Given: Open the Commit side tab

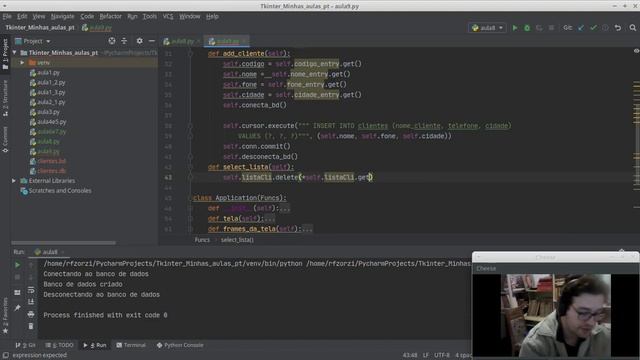Looking at the screenshot, I should pyautogui.click(x=5, y=139).
